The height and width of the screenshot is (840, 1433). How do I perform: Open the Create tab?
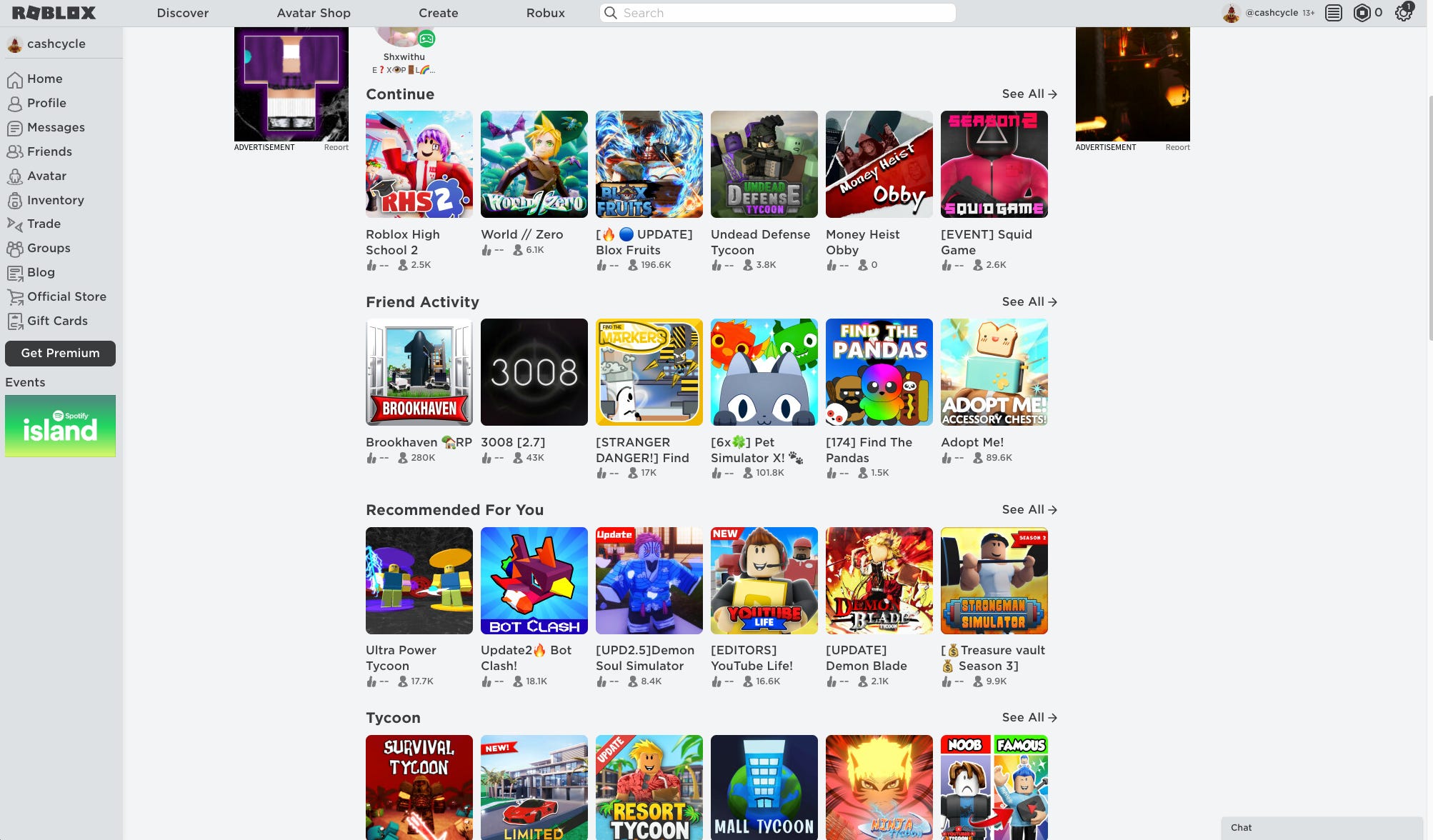click(439, 13)
